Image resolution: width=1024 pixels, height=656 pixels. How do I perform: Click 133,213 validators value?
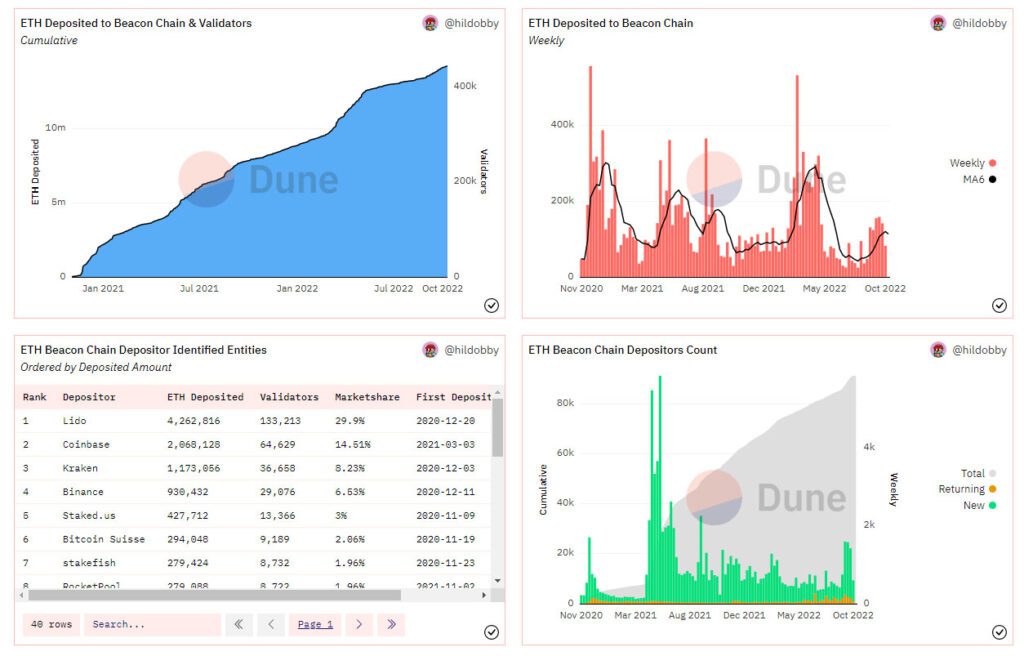point(280,421)
